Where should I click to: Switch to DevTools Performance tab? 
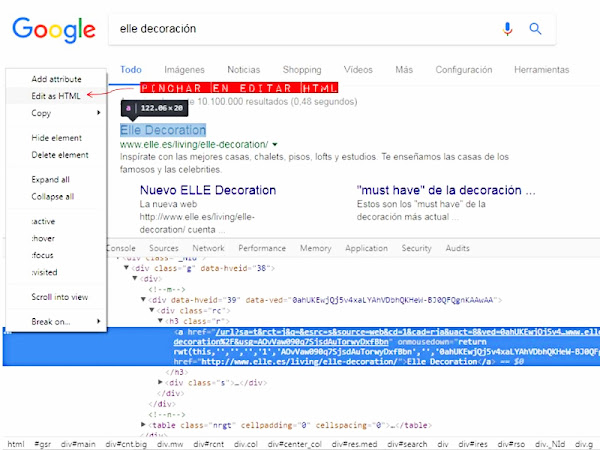[x=262, y=248]
